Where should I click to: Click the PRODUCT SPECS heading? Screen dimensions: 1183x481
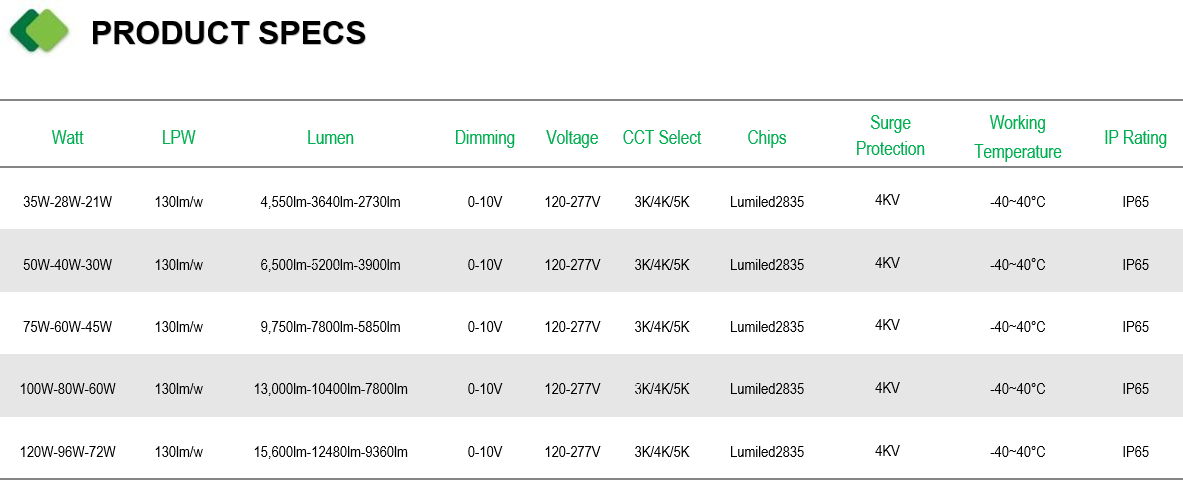point(228,32)
